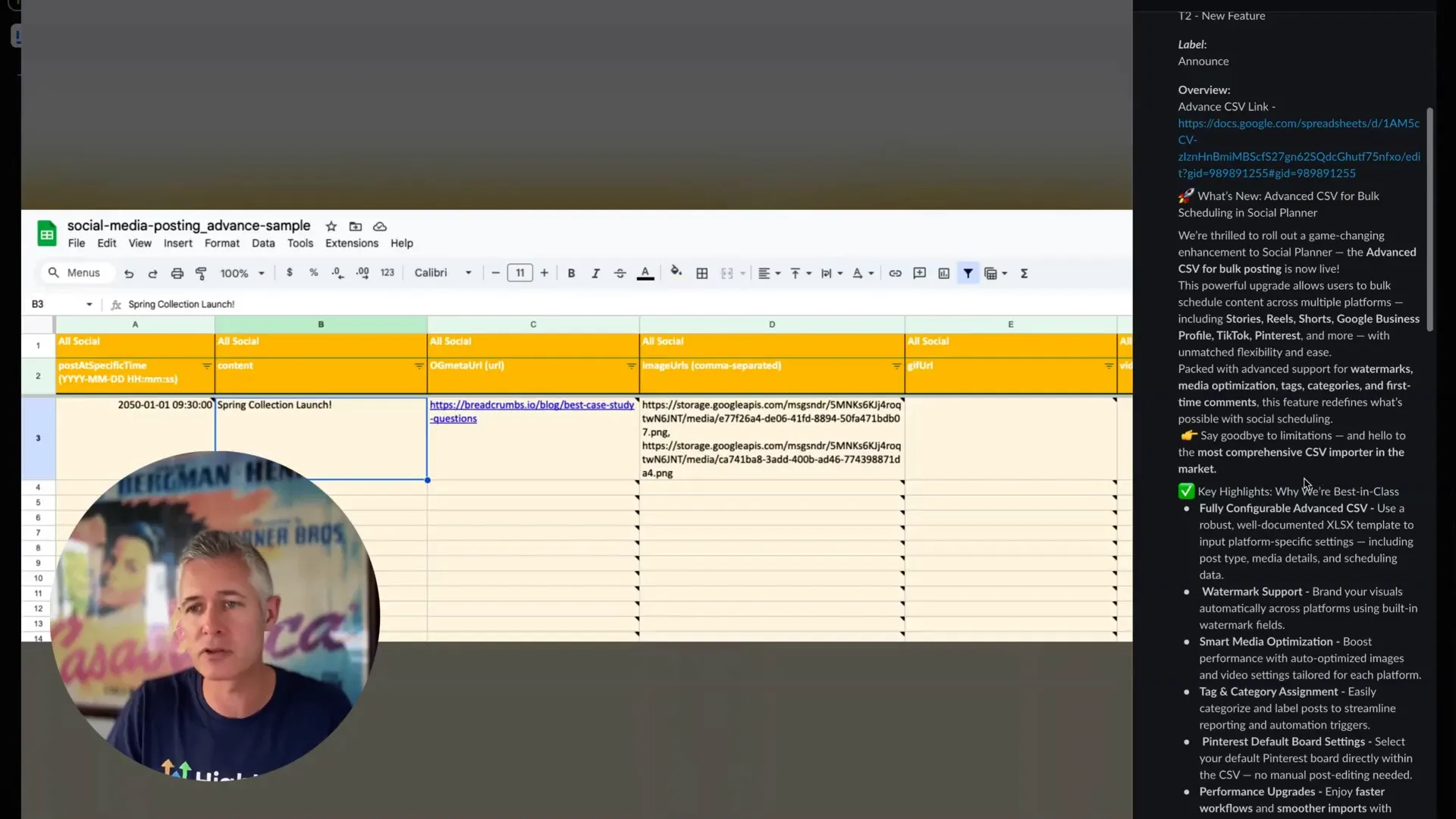
Task: Format as percent
Action: coord(313,273)
